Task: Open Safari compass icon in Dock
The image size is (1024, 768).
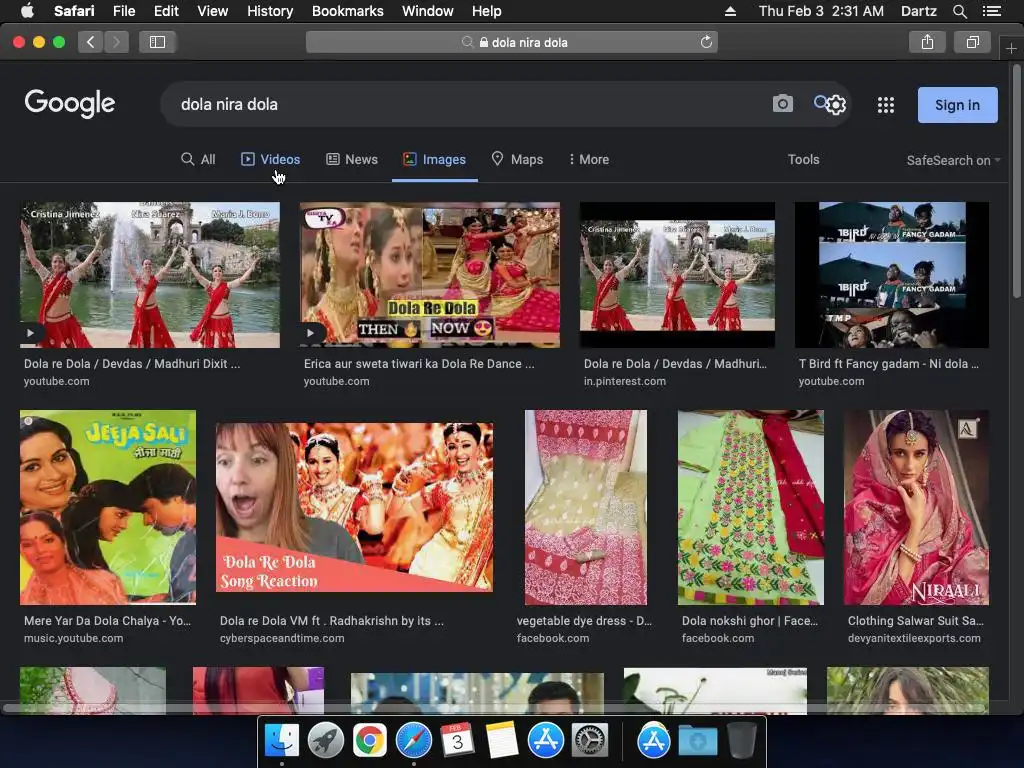Action: click(x=413, y=740)
